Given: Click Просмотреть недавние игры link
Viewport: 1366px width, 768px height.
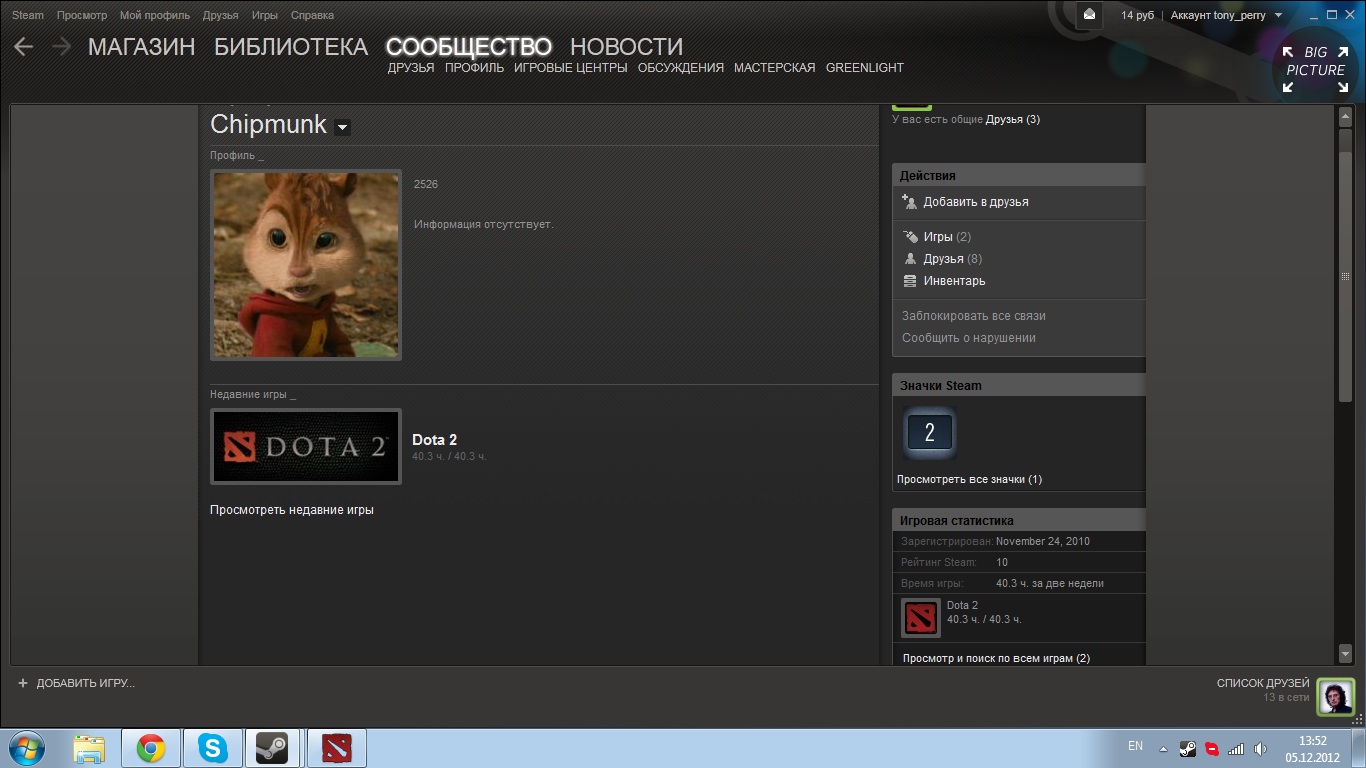Looking at the screenshot, I should coord(292,510).
